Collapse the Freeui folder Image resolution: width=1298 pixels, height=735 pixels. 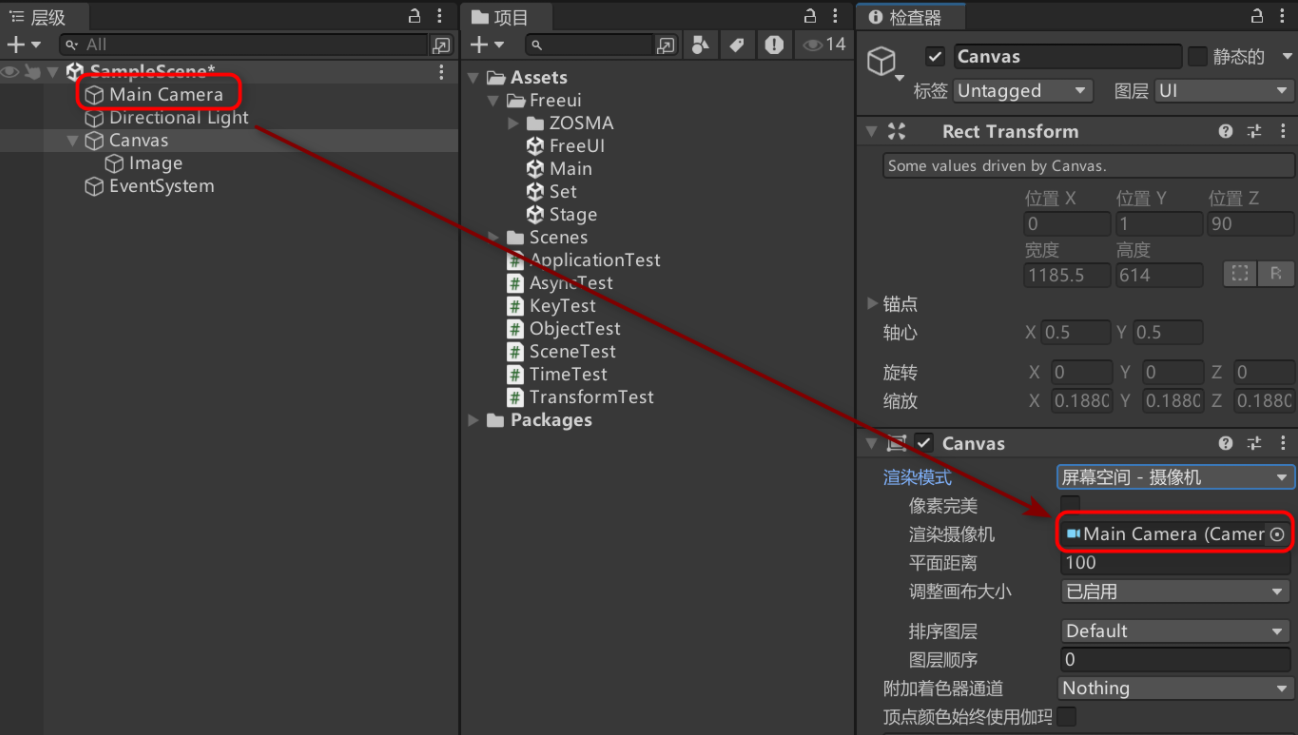coord(493,101)
